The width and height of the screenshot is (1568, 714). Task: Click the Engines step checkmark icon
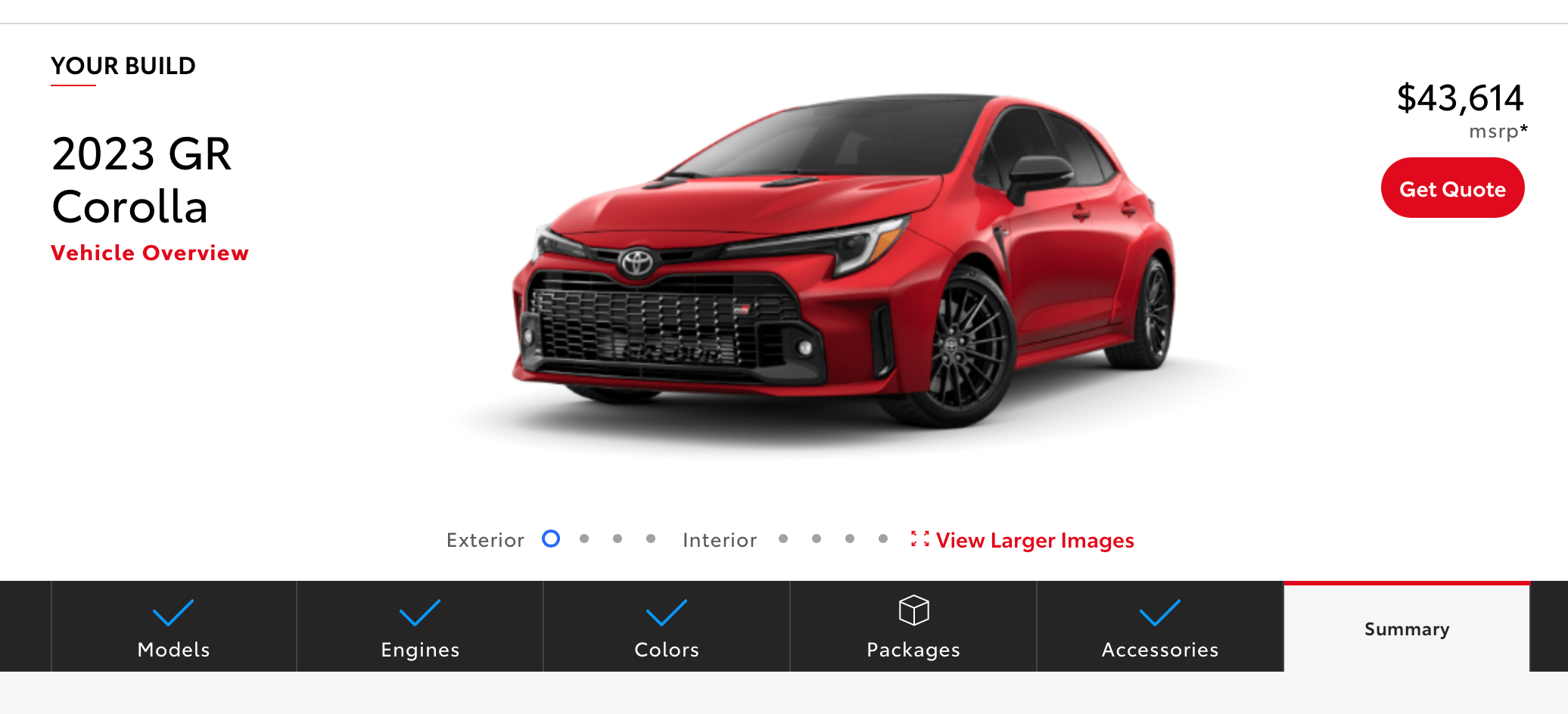(x=420, y=613)
